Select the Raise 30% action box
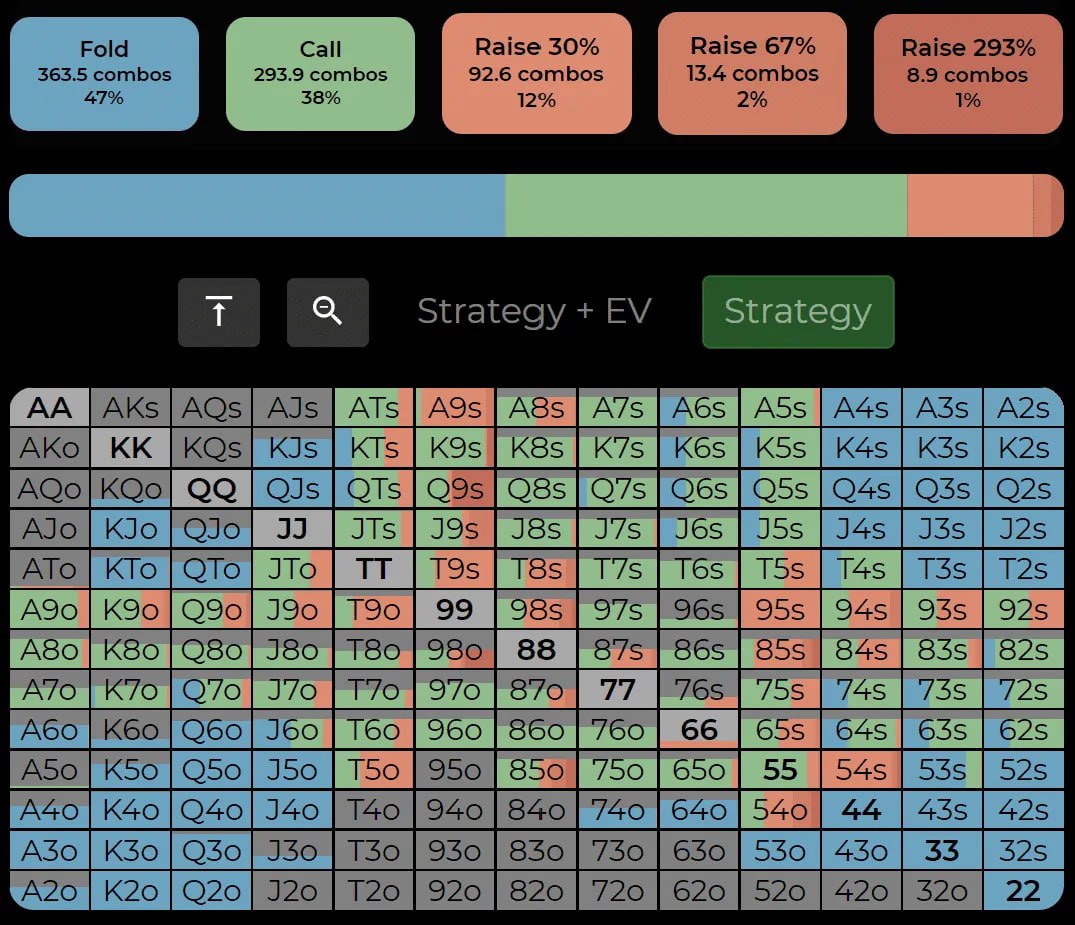This screenshot has width=1075, height=925. [536, 73]
